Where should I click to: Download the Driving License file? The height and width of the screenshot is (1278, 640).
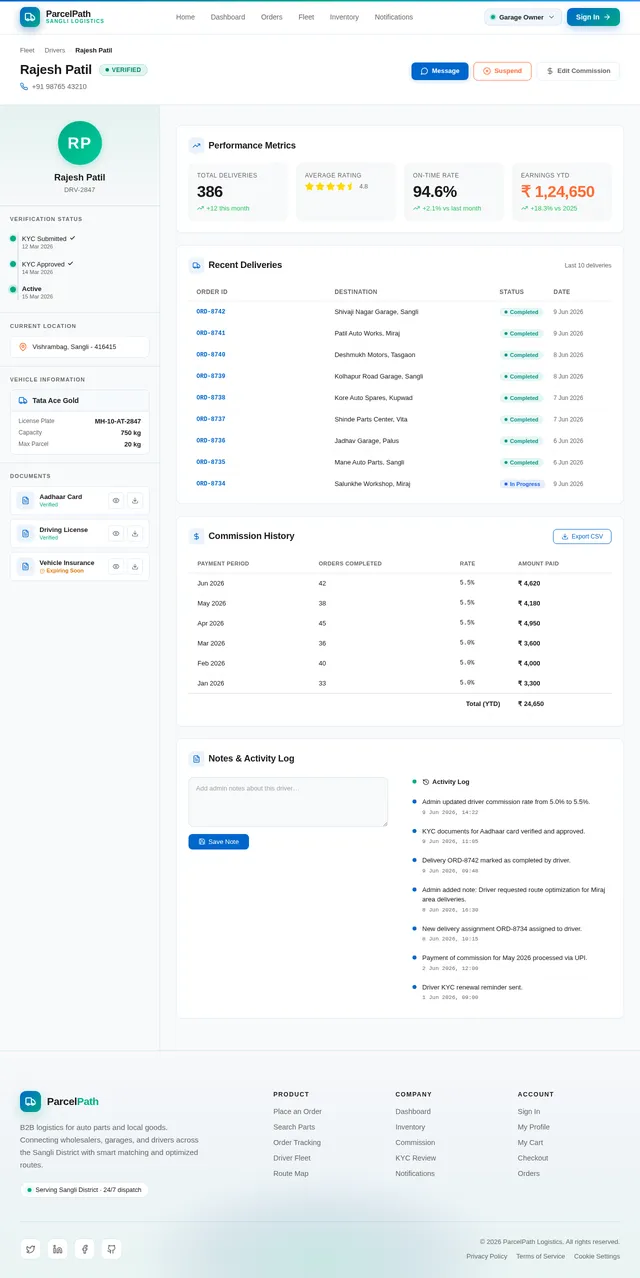coord(135,533)
